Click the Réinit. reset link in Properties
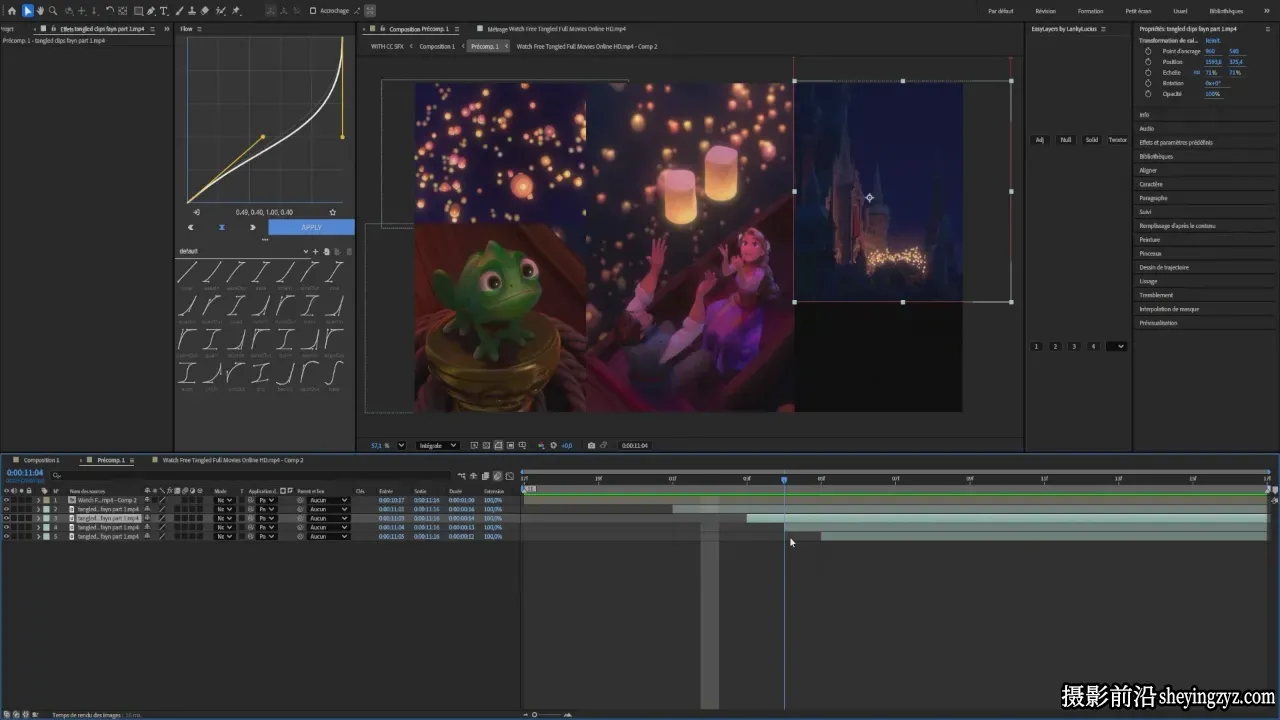This screenshot has height=720, width=1280. [1212, 40]
